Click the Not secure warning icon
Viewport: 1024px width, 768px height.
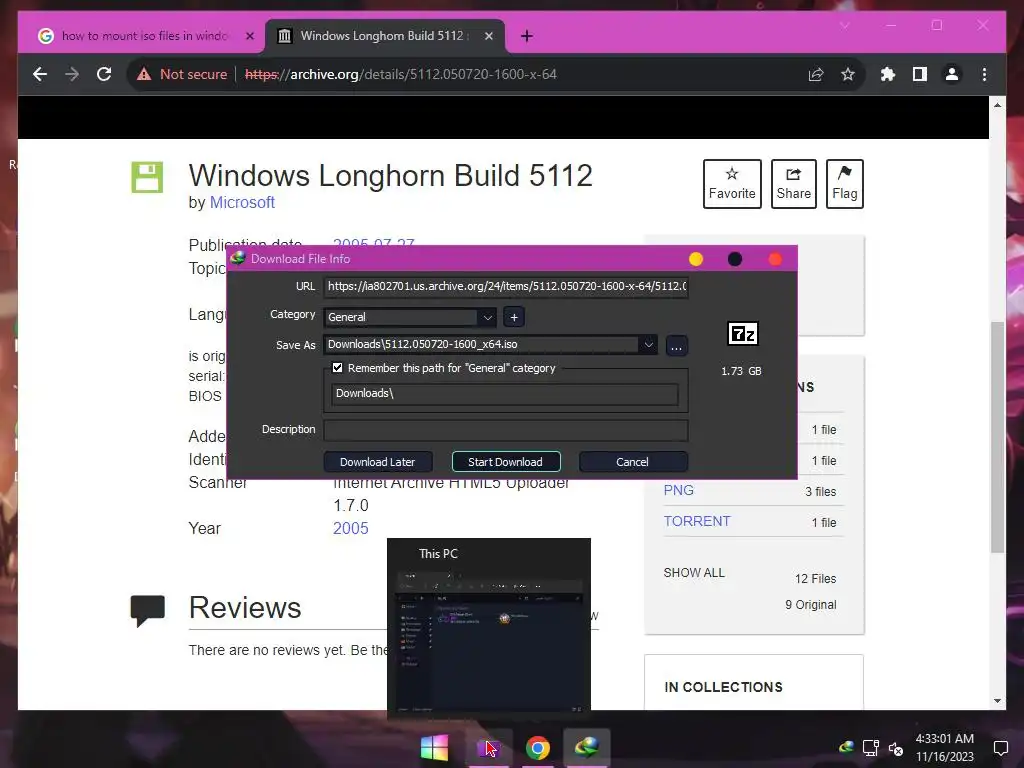pos(144,74)
